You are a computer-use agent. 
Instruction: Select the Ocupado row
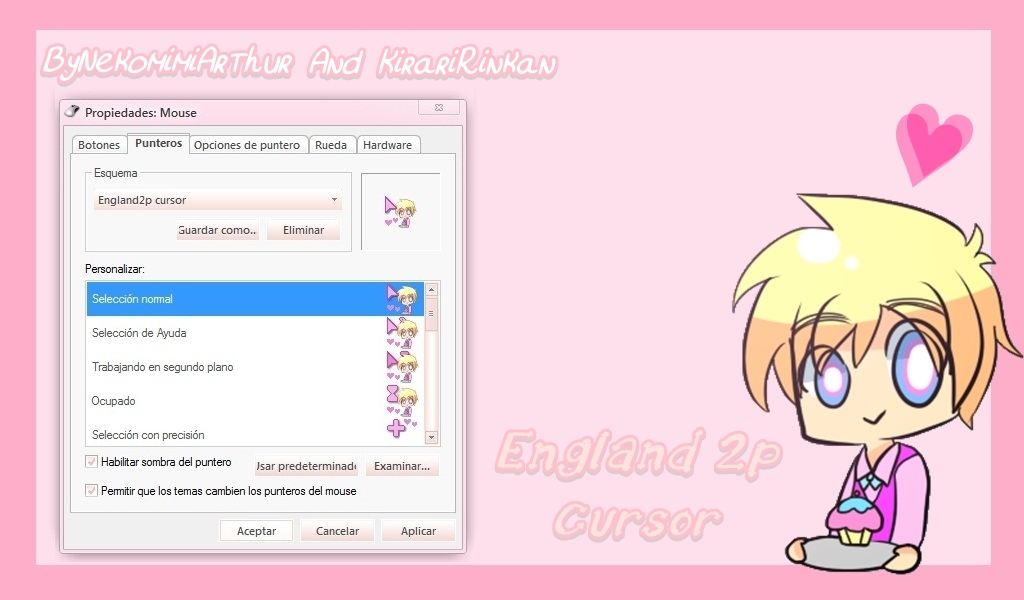(255, 401)
